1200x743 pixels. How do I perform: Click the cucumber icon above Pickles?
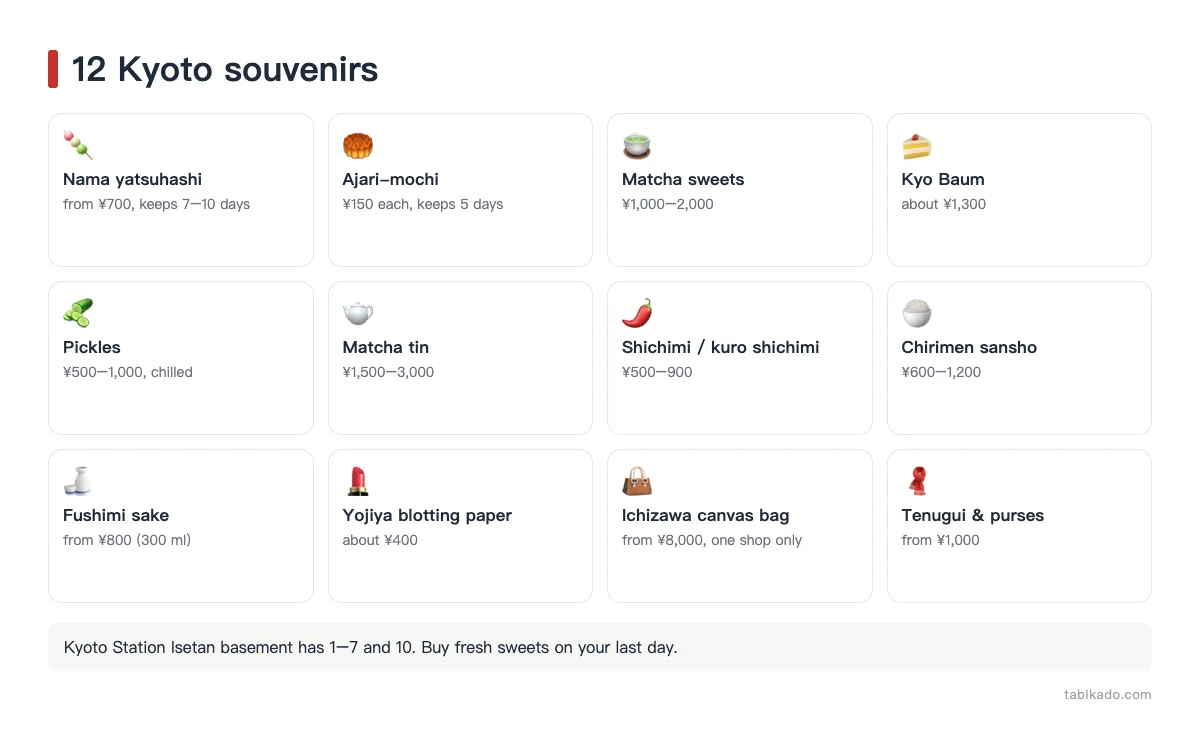pos(78,314)
